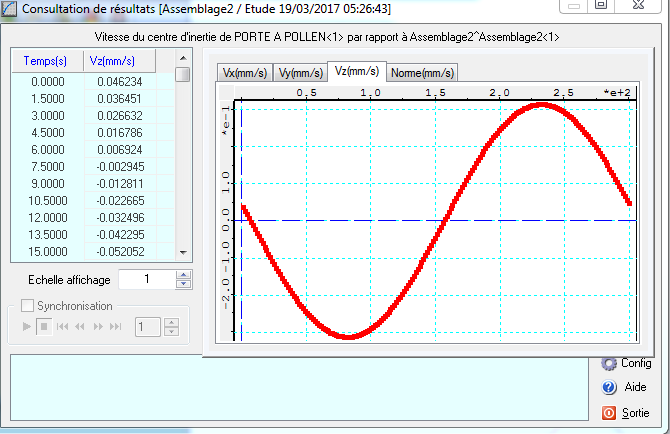Select time cell 7.5000
670x434 pixels.
pyautogui.click(x=48, y=167)
